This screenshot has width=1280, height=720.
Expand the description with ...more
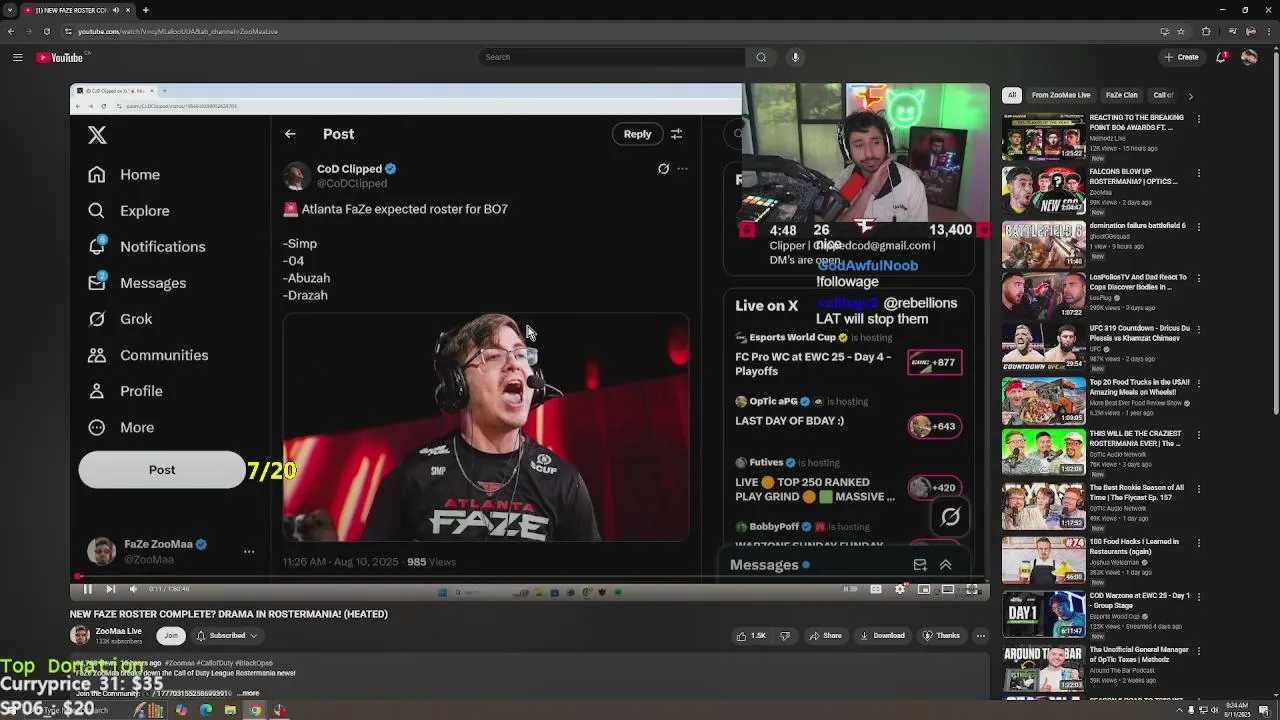(x=249, y=693)
